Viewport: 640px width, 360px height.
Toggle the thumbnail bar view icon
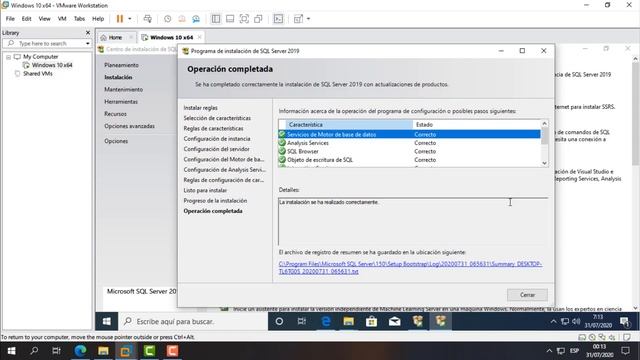(230, 19)
